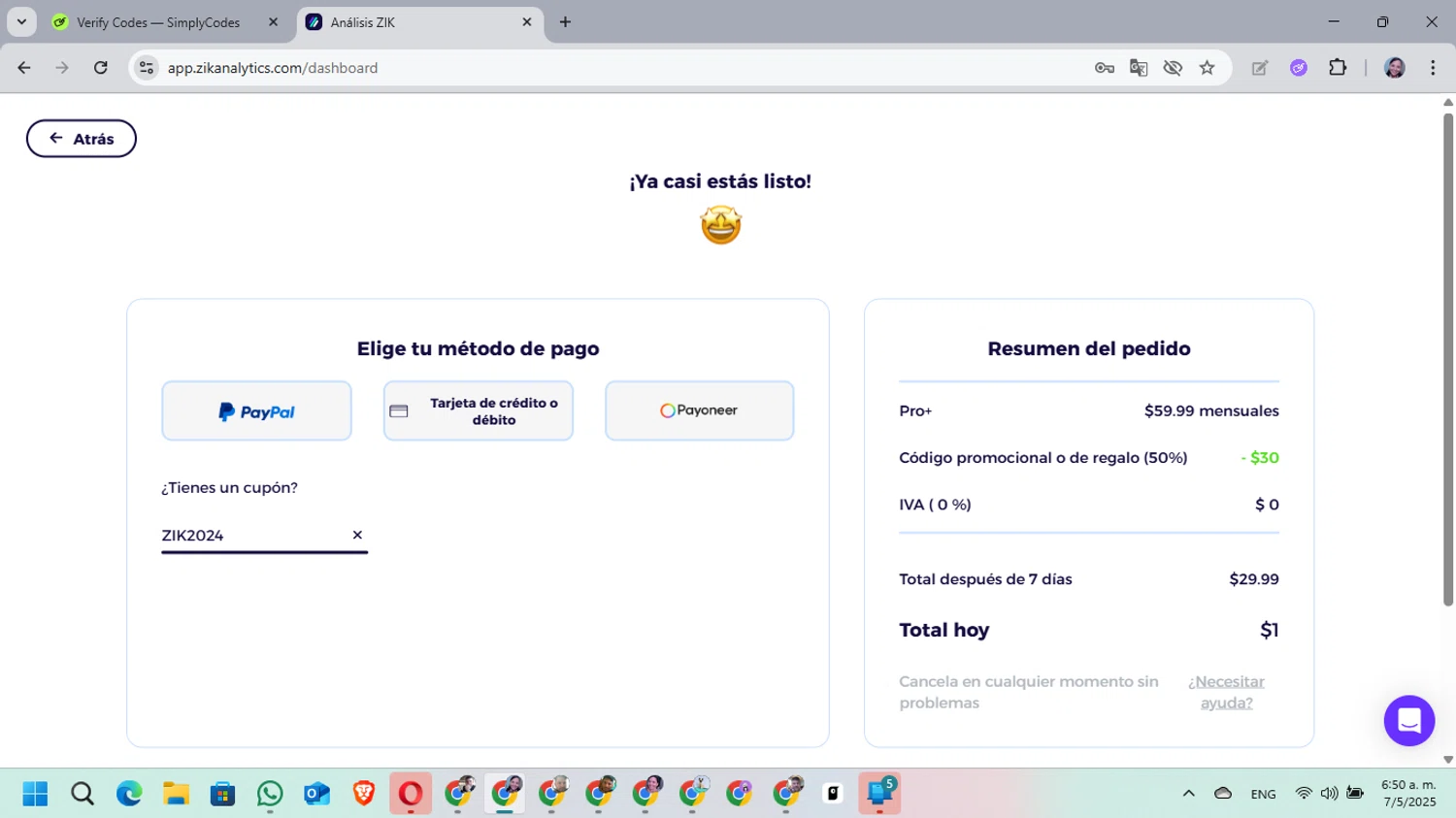Click the "$29.99" total after 7 days
The image size is (1456, 818).
pyautogui.click(x=1254, y=579)
